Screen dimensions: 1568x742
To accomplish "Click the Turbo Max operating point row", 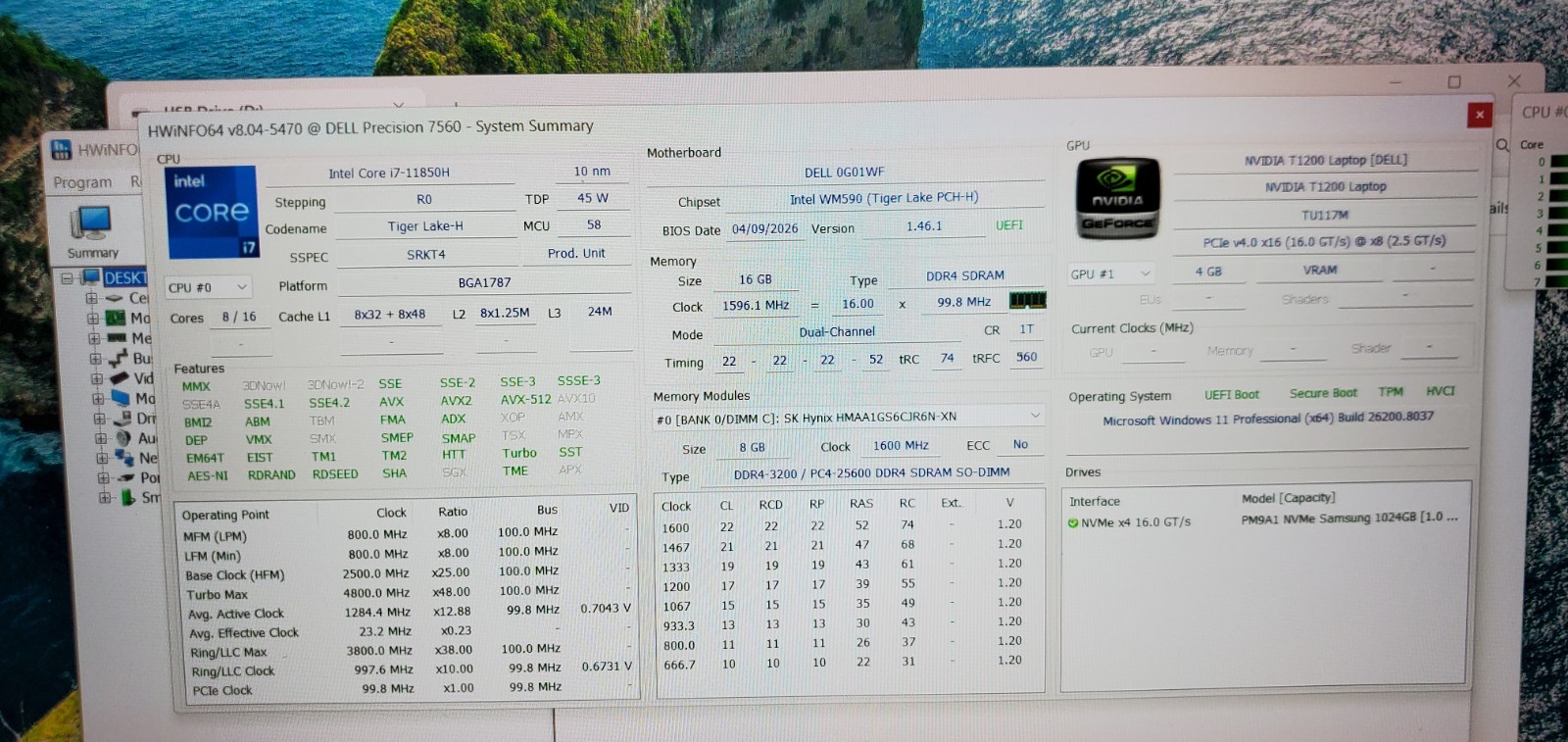I will pos(407,594).
